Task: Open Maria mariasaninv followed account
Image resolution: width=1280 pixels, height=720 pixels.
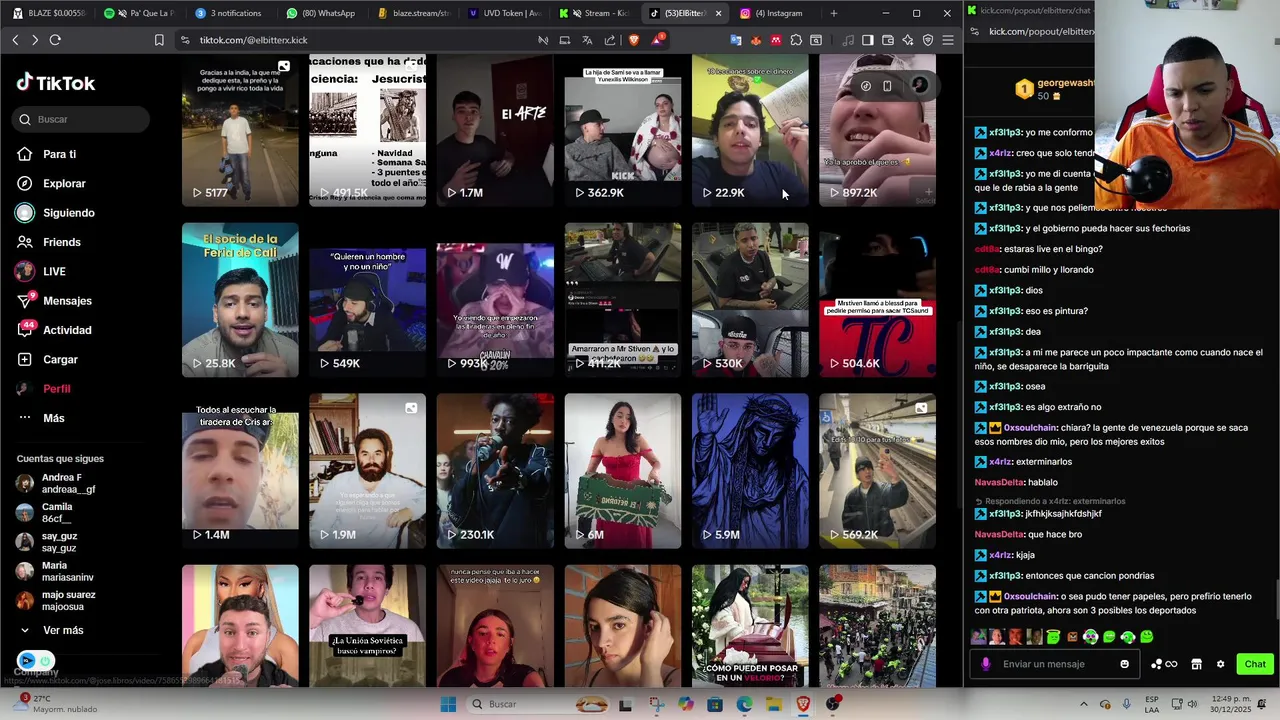Action: (55, 571)
